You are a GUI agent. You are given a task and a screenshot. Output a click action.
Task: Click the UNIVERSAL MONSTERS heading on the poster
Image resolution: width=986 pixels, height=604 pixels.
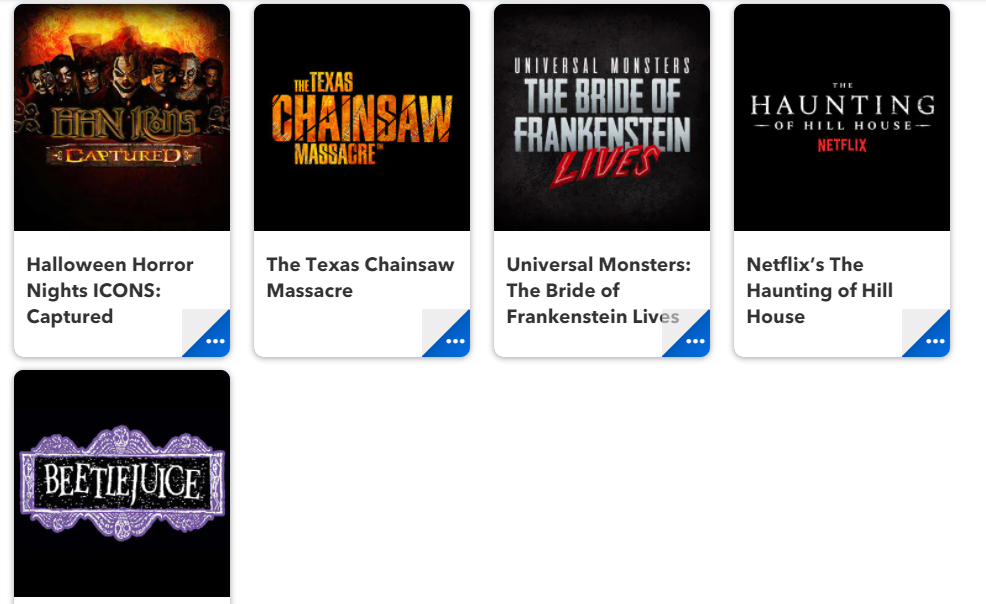[602, 66]
